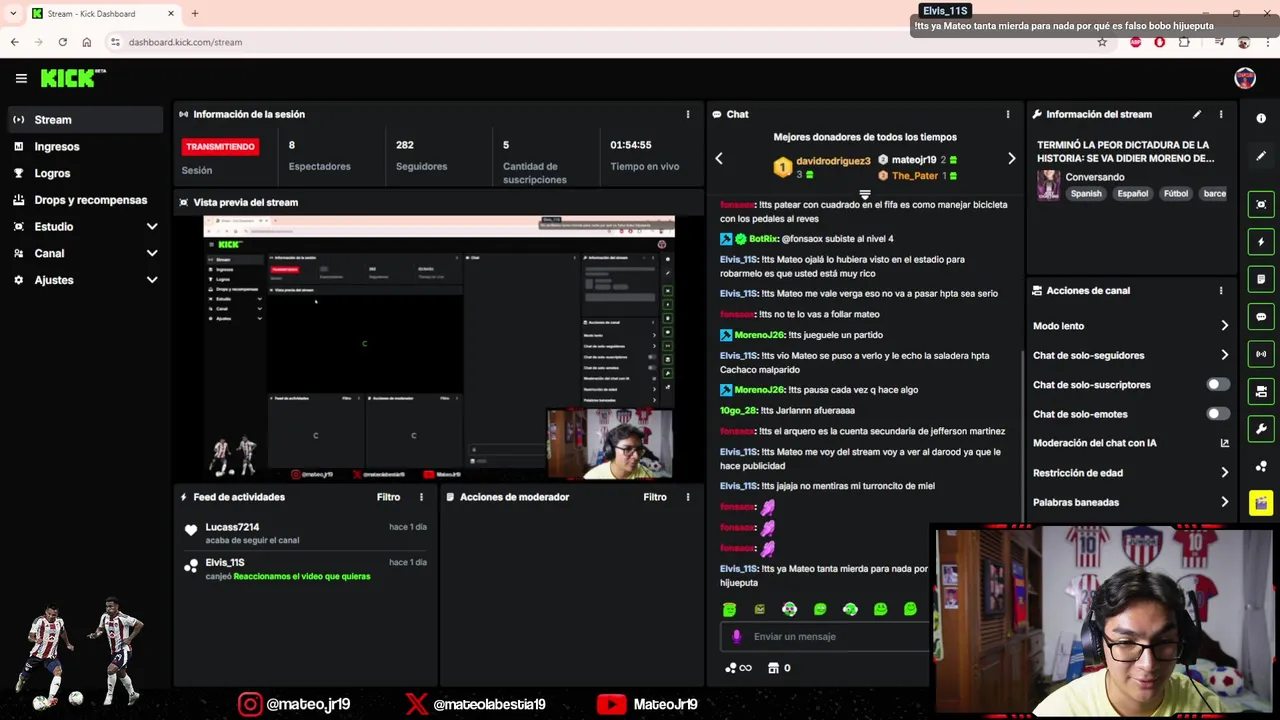Image resolution: width=1280 pixels, height=720 pixels.
Task: Open options menu of Feed de actividades
Action: 421,497
